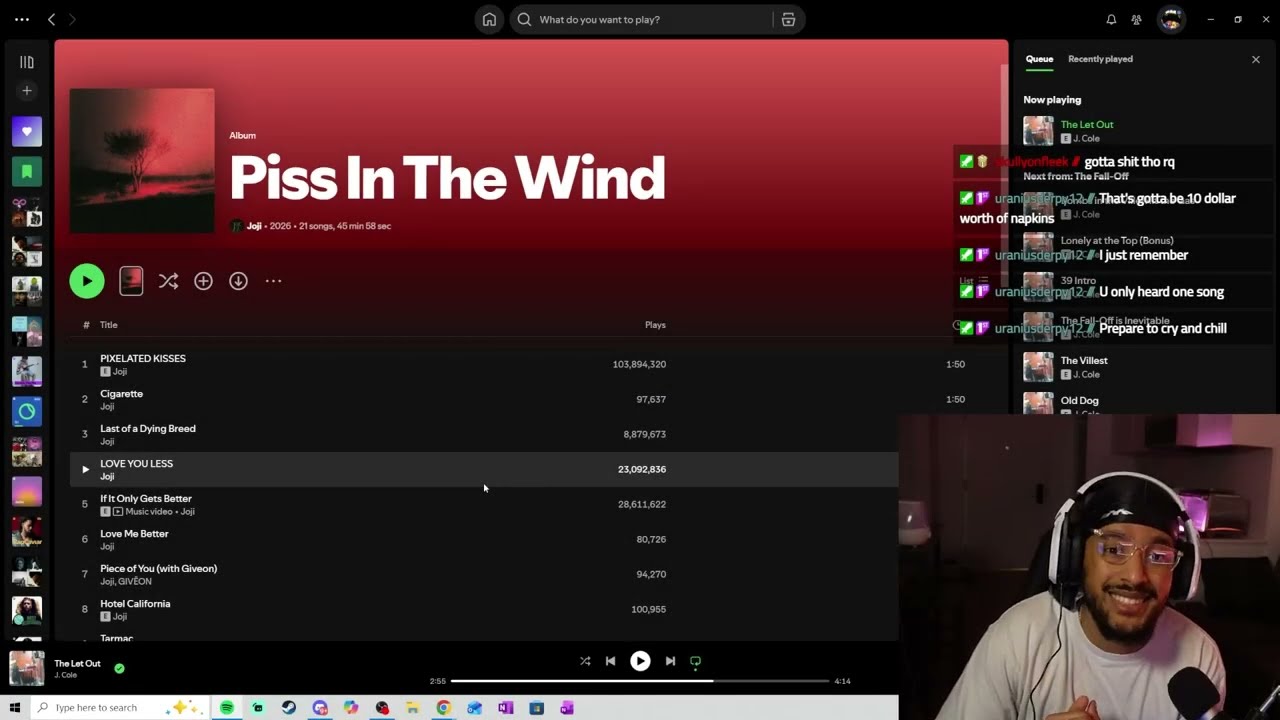The image size is (1280, 720).
Task: Toggle shuffle in the player bar
Action: pyautogui.click(x=585, y=661)
